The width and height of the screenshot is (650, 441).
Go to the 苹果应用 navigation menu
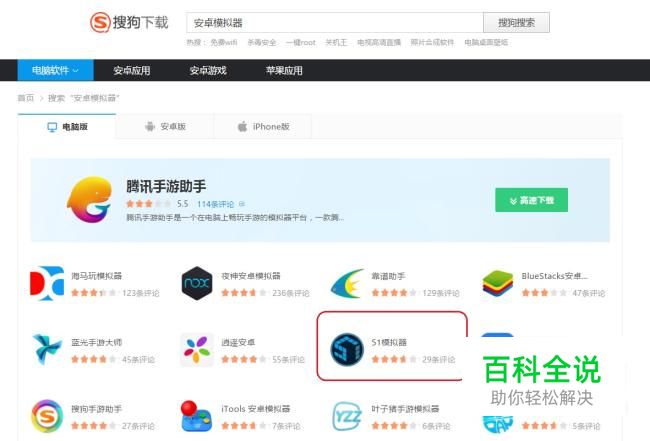coord(284,70)
